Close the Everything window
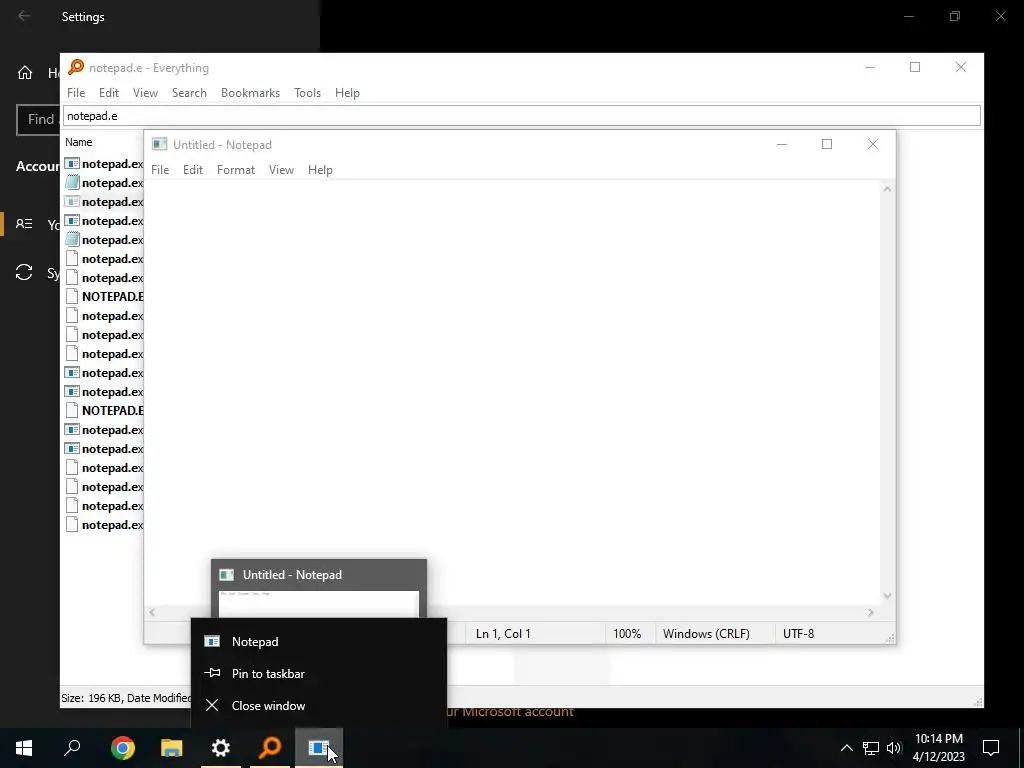 click(961, 67)
